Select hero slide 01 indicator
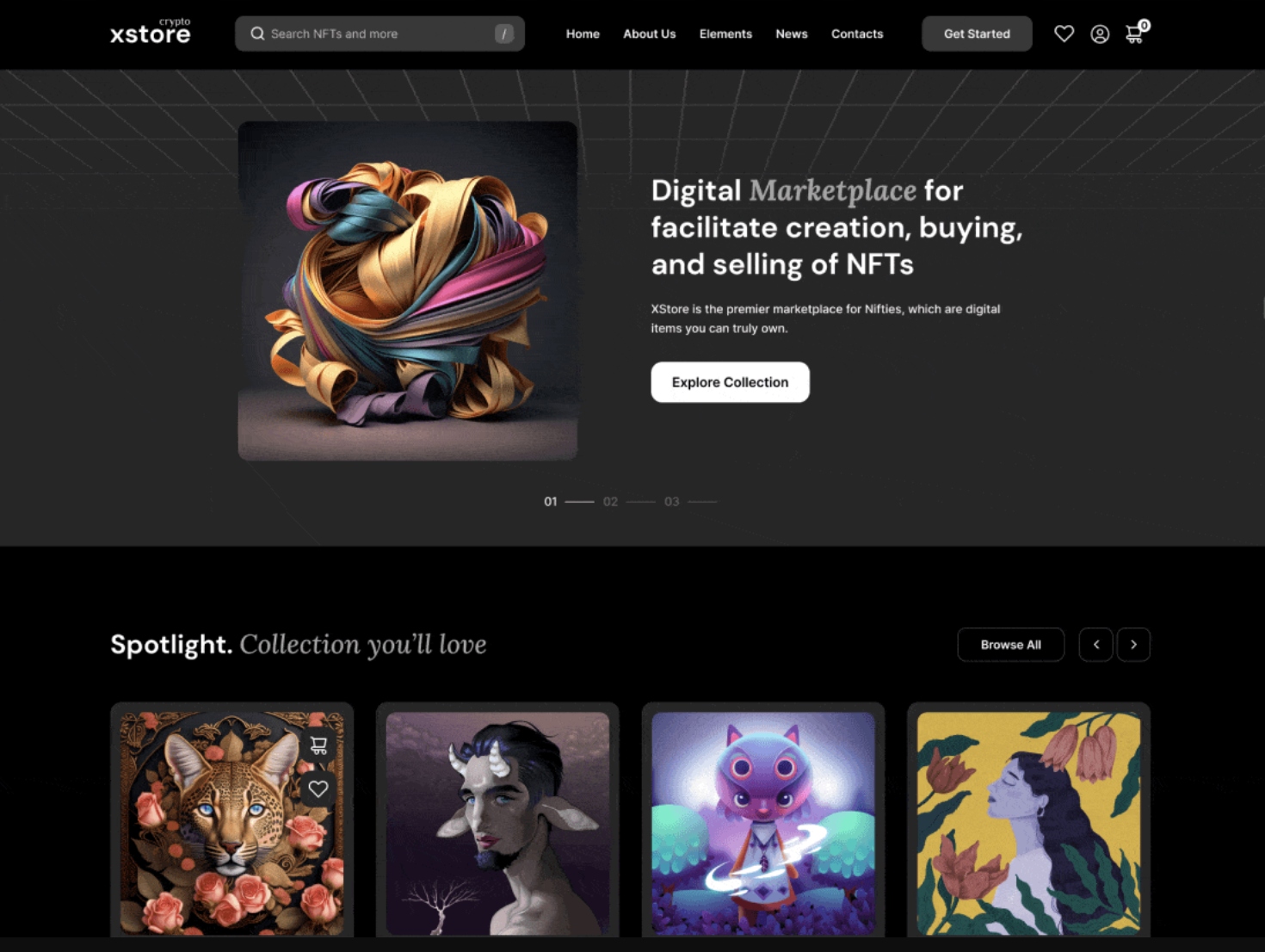The height and width of the screenshot is (952, 1265). (551, 502)
